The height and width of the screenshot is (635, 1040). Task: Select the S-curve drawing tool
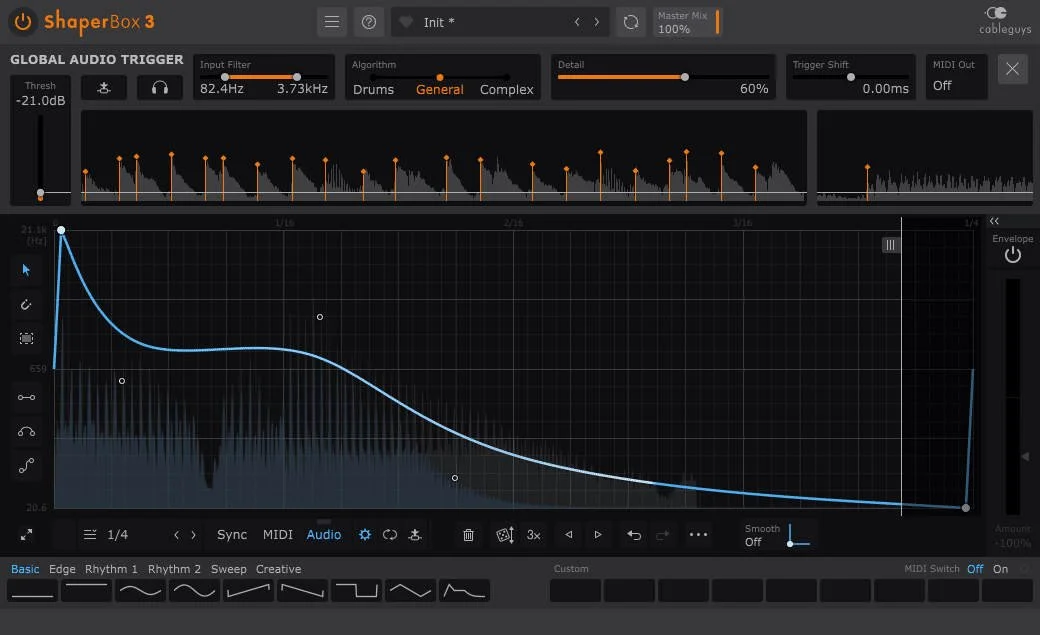[x=26, y=465]
